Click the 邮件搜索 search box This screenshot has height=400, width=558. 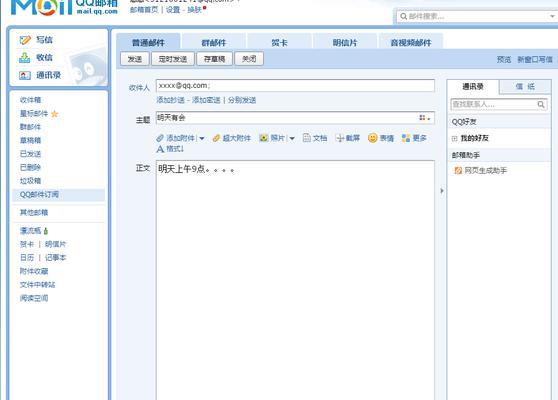[x=477, y=16]
